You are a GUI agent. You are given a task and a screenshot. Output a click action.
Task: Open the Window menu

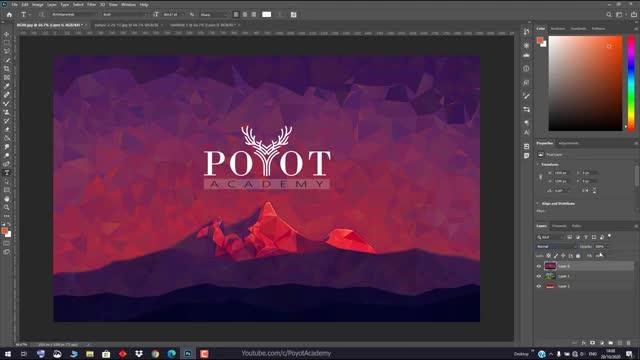point(128,4)
